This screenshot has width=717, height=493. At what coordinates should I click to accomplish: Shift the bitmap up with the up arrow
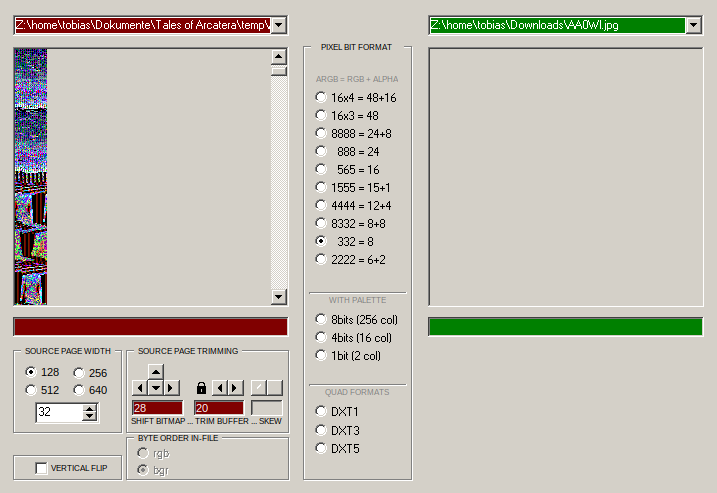156,372
